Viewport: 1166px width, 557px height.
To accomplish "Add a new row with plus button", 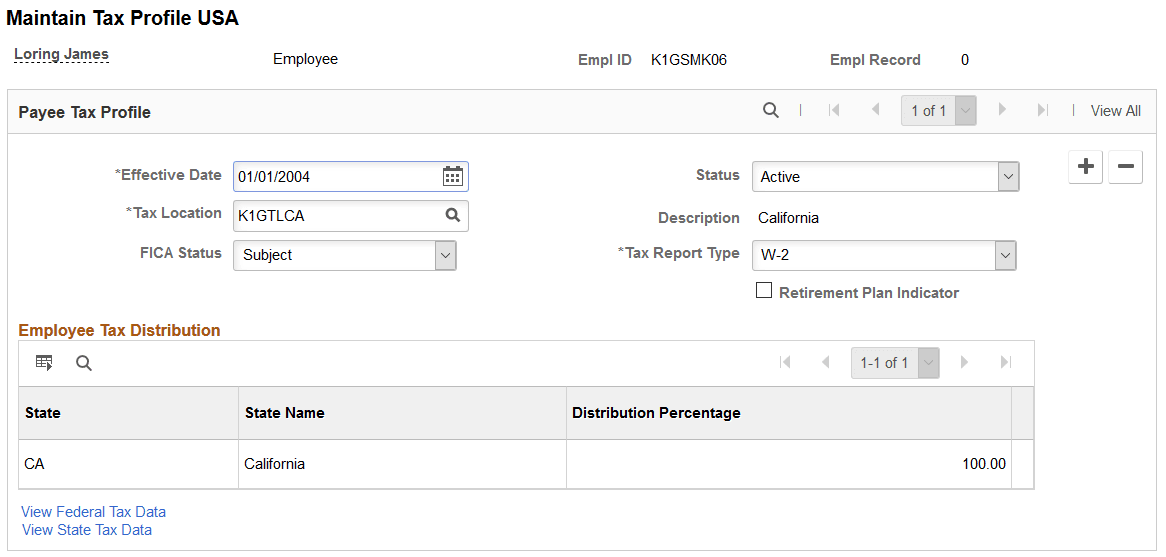I will (x=1086, y=168).
